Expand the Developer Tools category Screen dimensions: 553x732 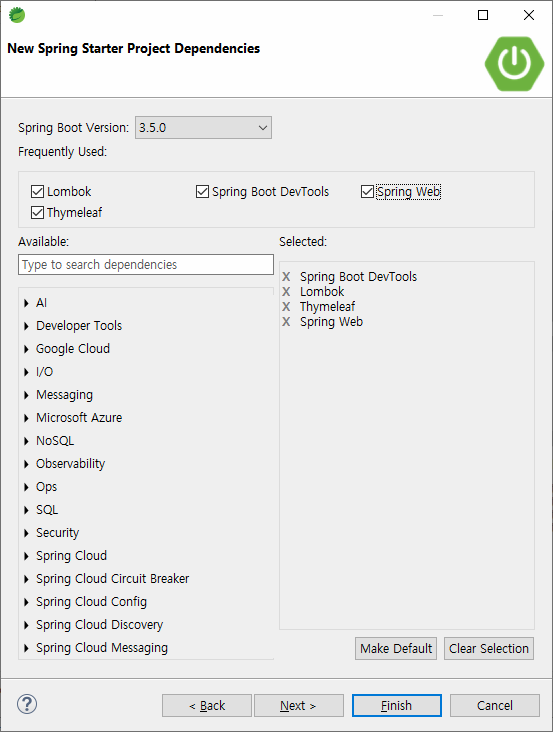pos(27,326)
